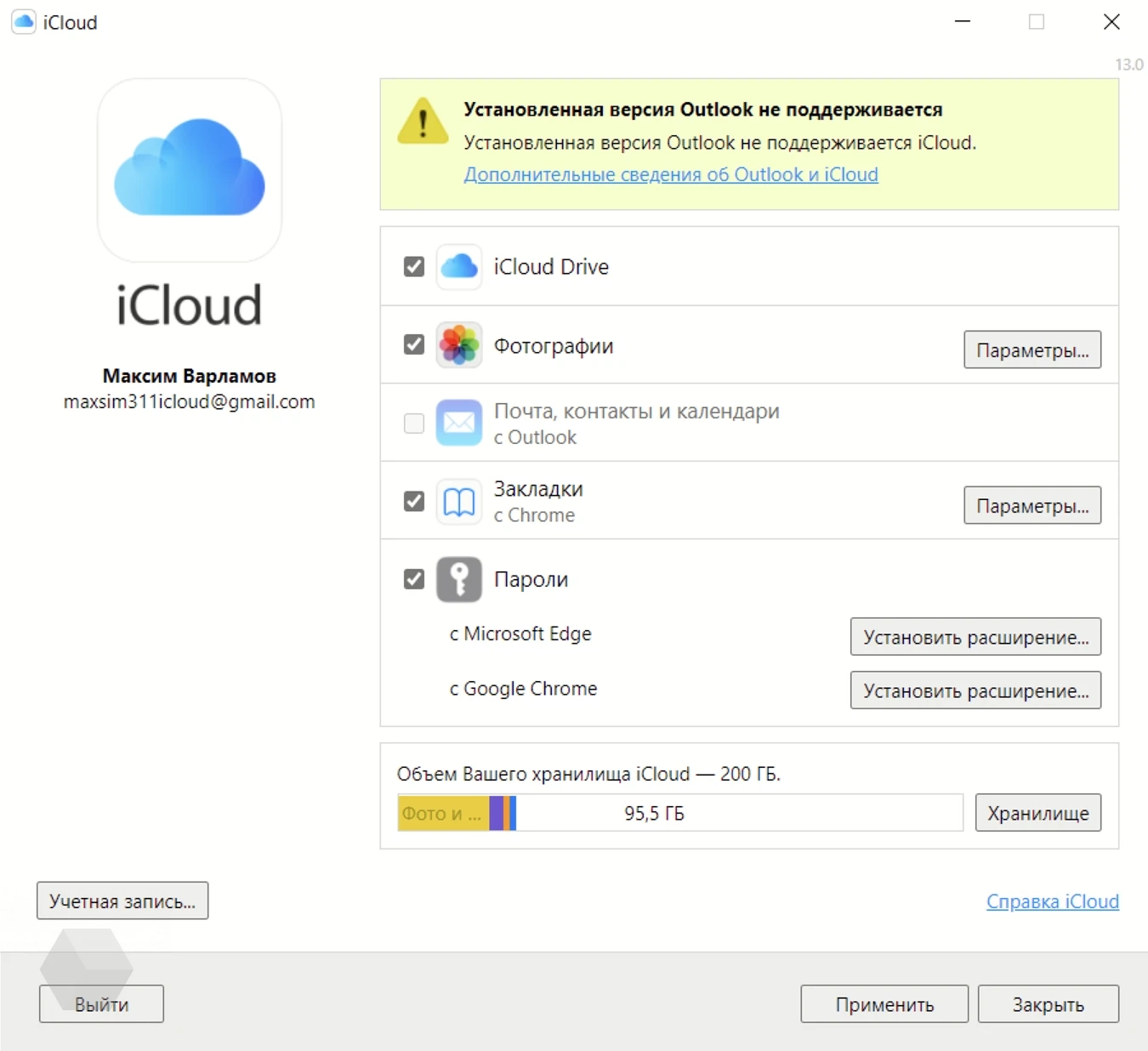
Task: Click the iCloud title bar icon
Action: pyautogui.click(x=24, y=22)
